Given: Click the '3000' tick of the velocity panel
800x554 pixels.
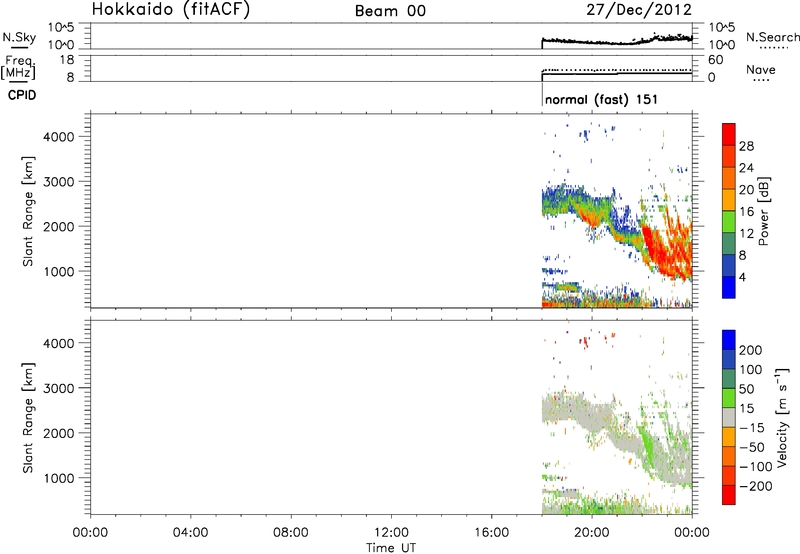Looking at the screenshot, I should (x=59, y=388).
